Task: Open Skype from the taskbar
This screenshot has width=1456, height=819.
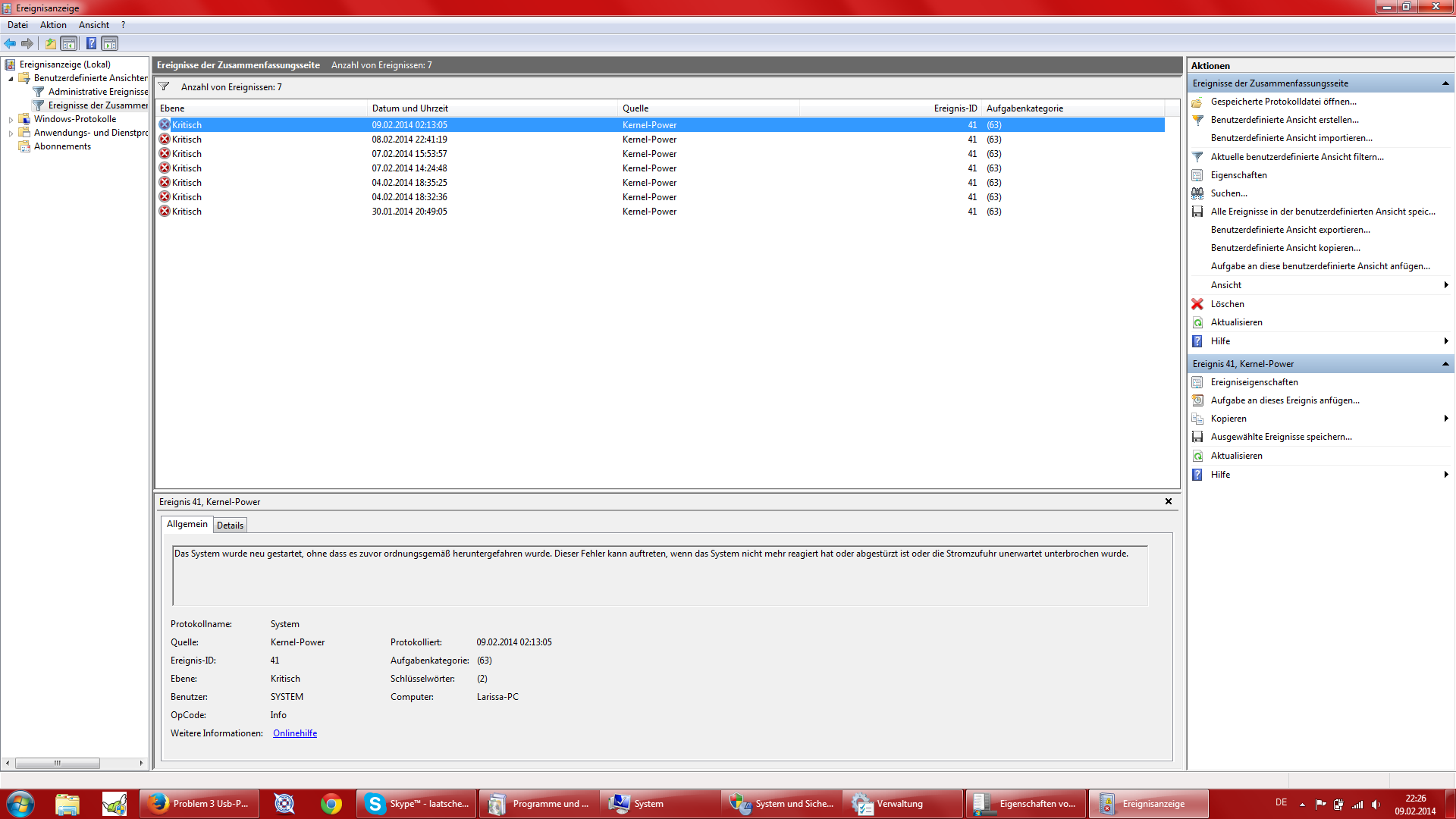Action: pyautogui.click(x=416, y=804)
